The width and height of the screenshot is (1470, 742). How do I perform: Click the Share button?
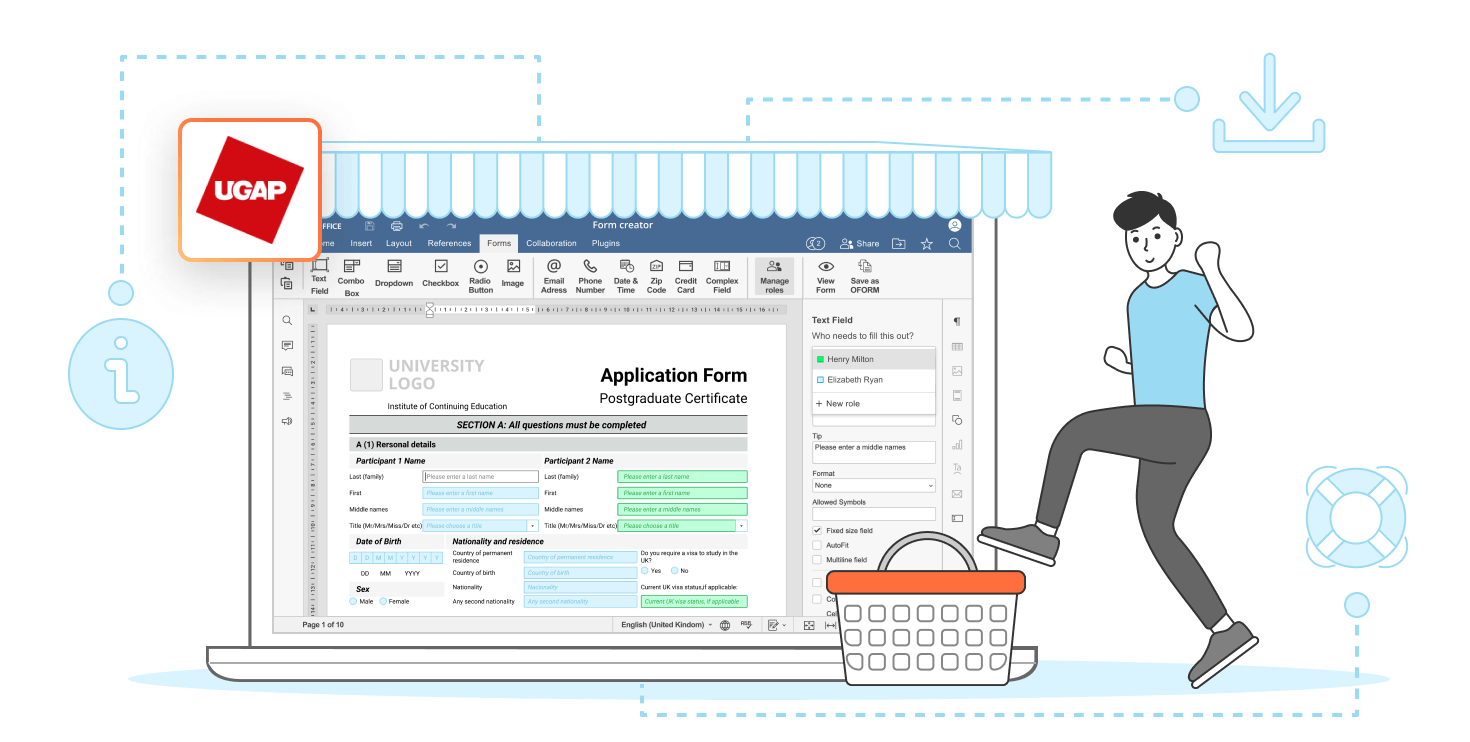(x=860, y=243)
